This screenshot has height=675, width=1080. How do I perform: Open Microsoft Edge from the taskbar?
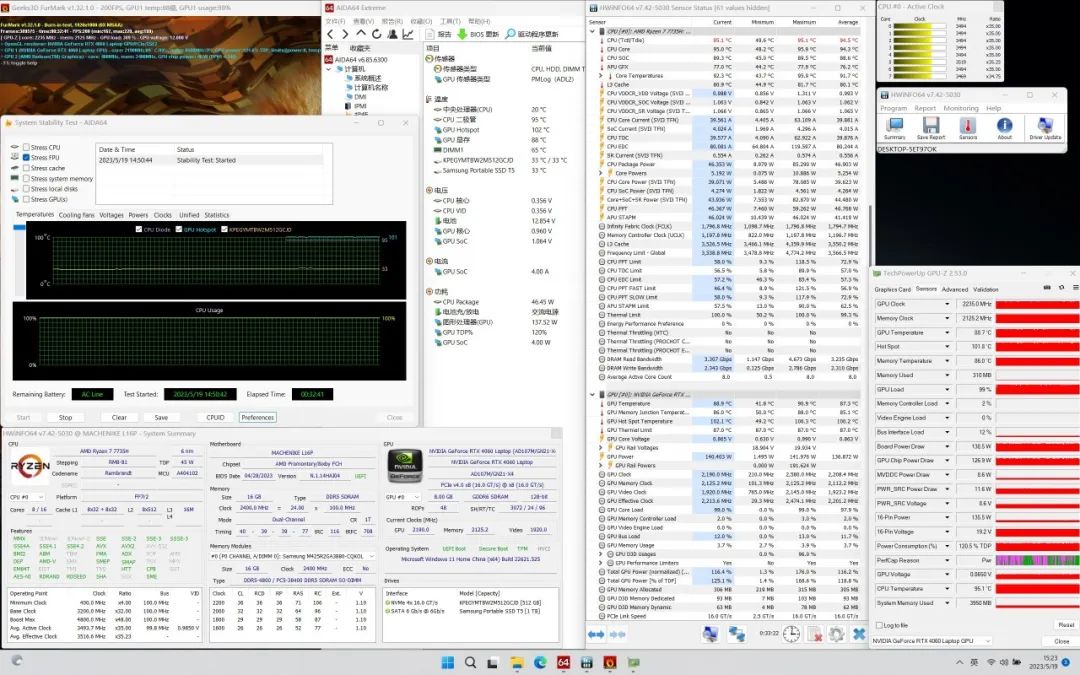(540, 662)
